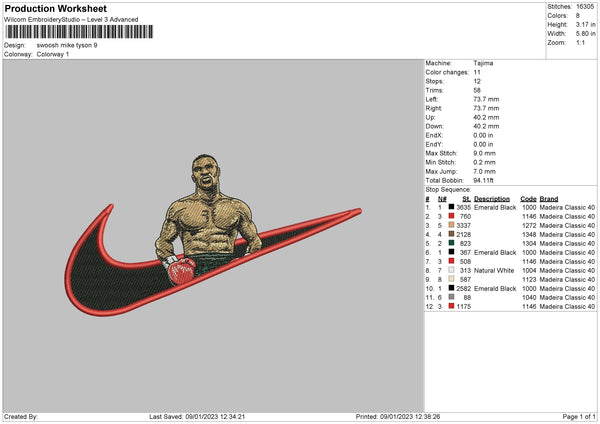The height and width of the screenshot is (424, 600).
Task: Click 'Emerald Black' description in row 10
Action: click(495, 289)
